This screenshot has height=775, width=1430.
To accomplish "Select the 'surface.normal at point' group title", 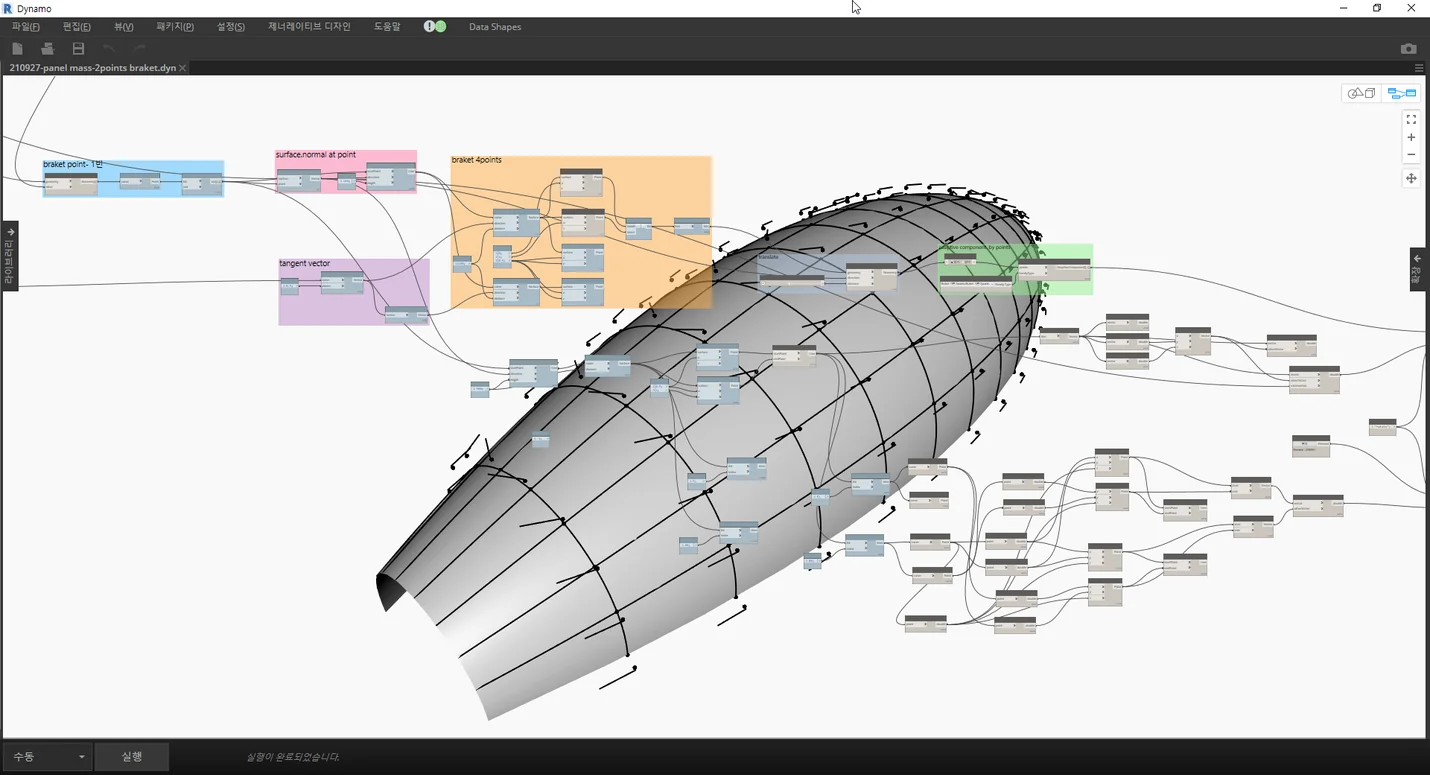I will click(x=316, y=155).
